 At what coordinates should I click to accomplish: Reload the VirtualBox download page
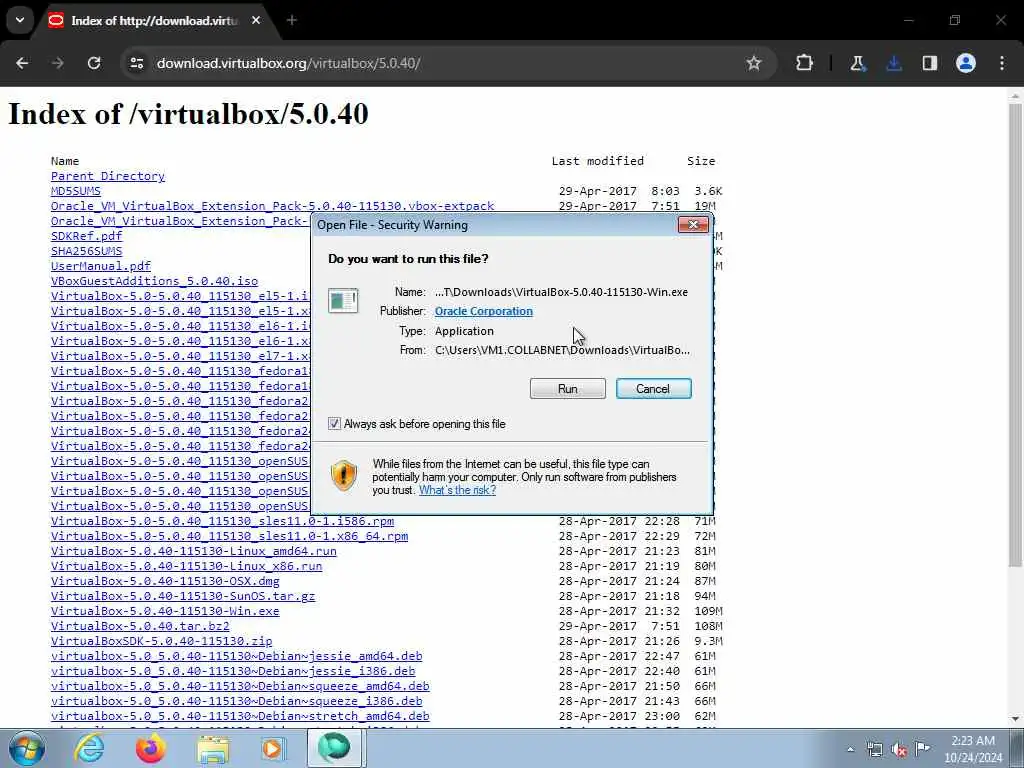coord(94,63)
